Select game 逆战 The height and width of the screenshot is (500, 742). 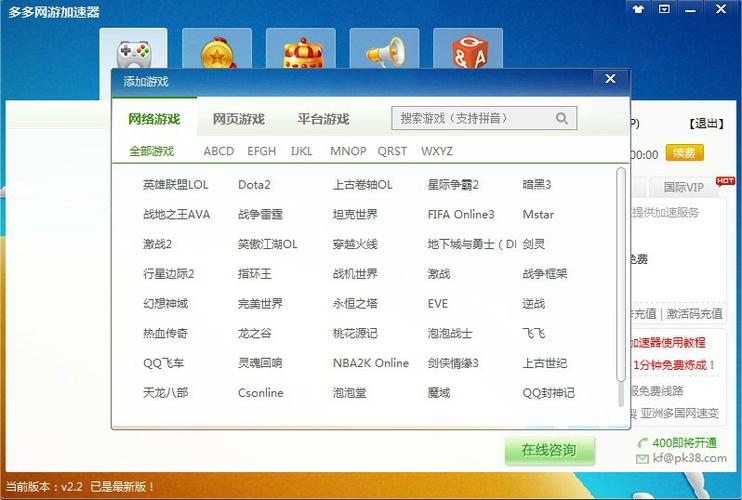533,304
